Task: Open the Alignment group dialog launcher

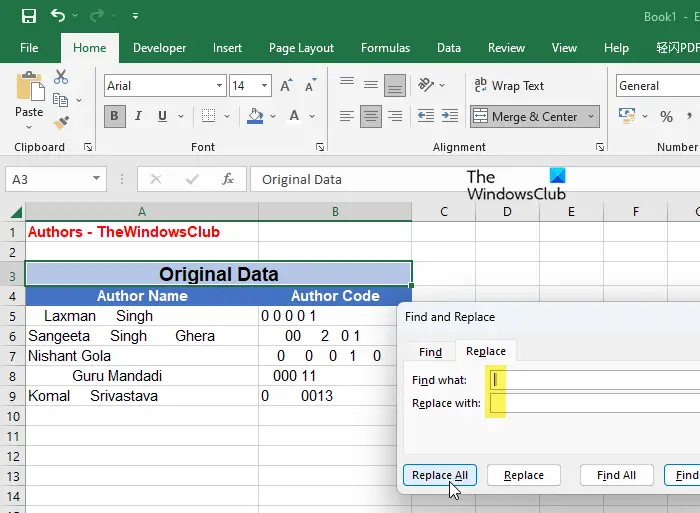Action: coord(600,147)
